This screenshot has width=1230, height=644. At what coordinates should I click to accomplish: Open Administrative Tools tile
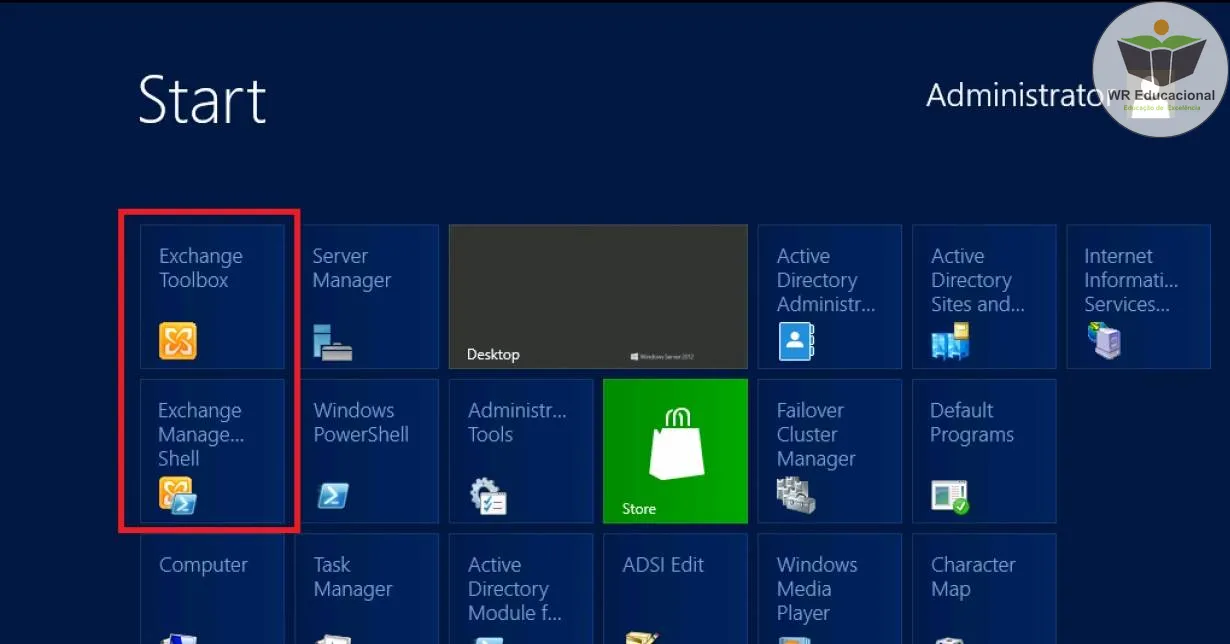(520, 450)
